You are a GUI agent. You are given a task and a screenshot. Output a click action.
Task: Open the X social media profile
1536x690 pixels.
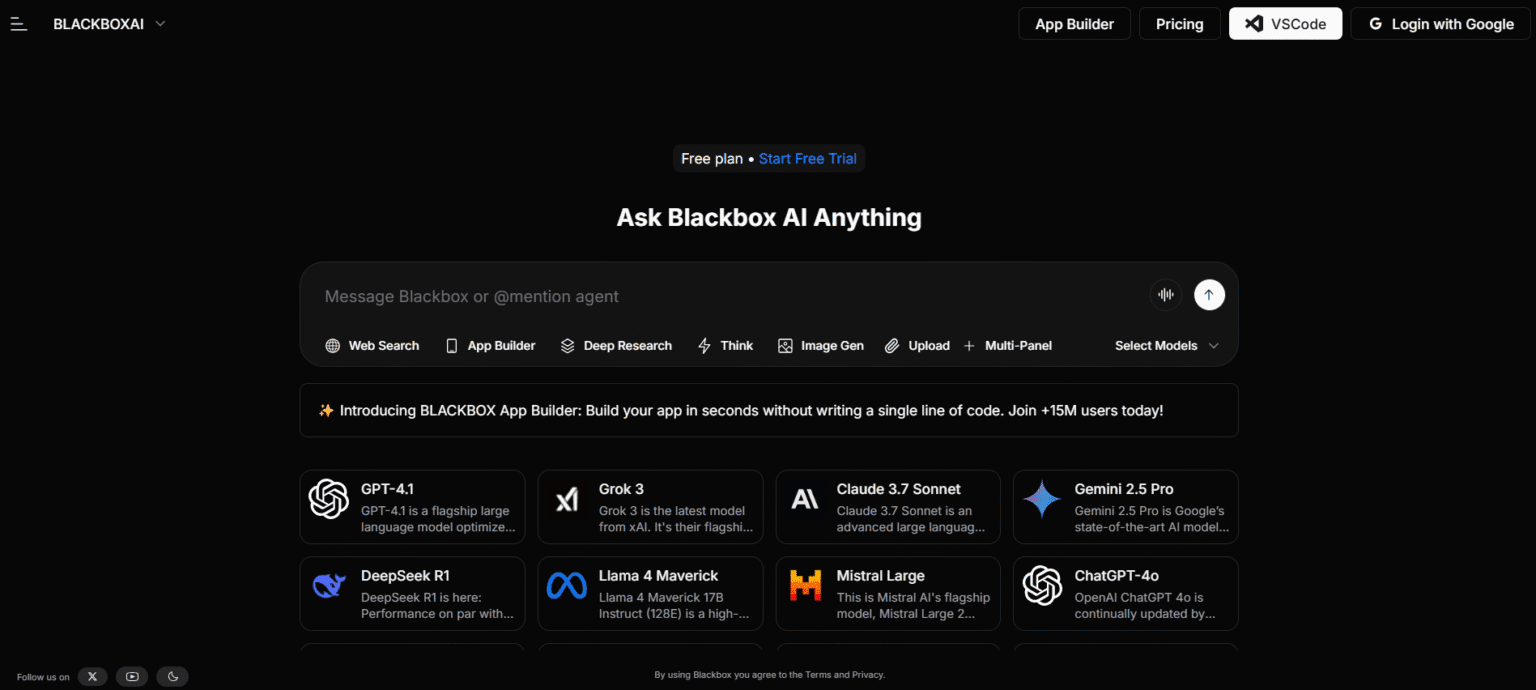pos(92,676)
